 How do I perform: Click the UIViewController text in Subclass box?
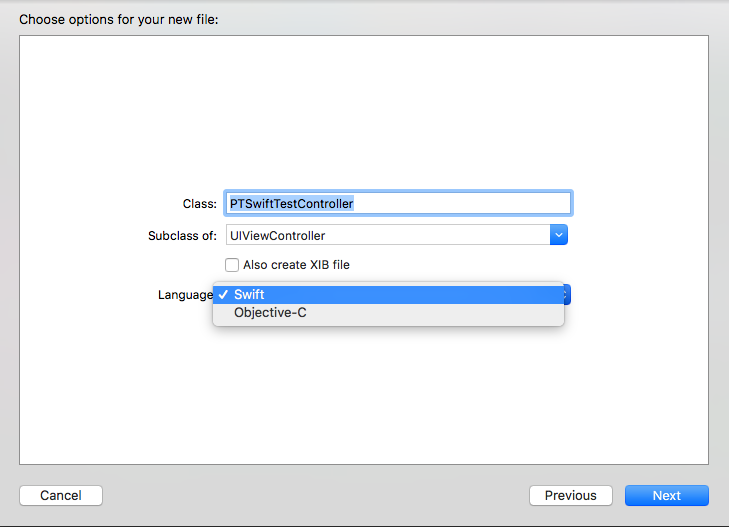tap(278, 236)
